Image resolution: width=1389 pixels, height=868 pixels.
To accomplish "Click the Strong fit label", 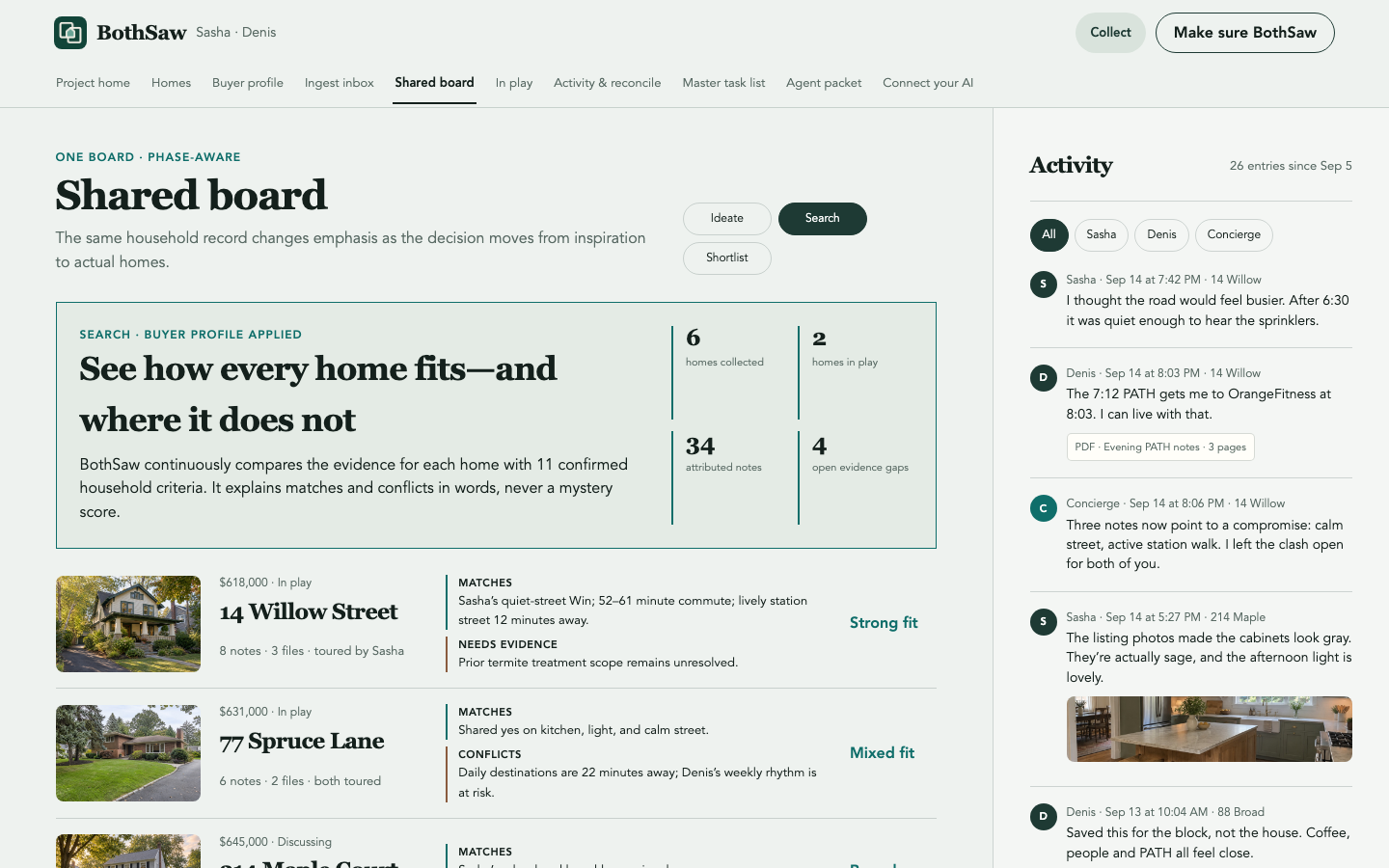I will pyautogui.click(x=884, y=623).
